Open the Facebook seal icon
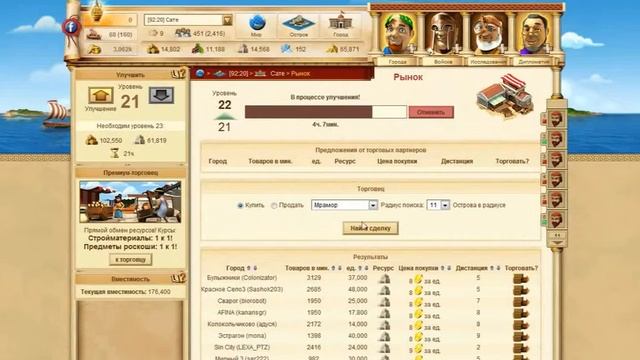 click(x=71, y=27)
